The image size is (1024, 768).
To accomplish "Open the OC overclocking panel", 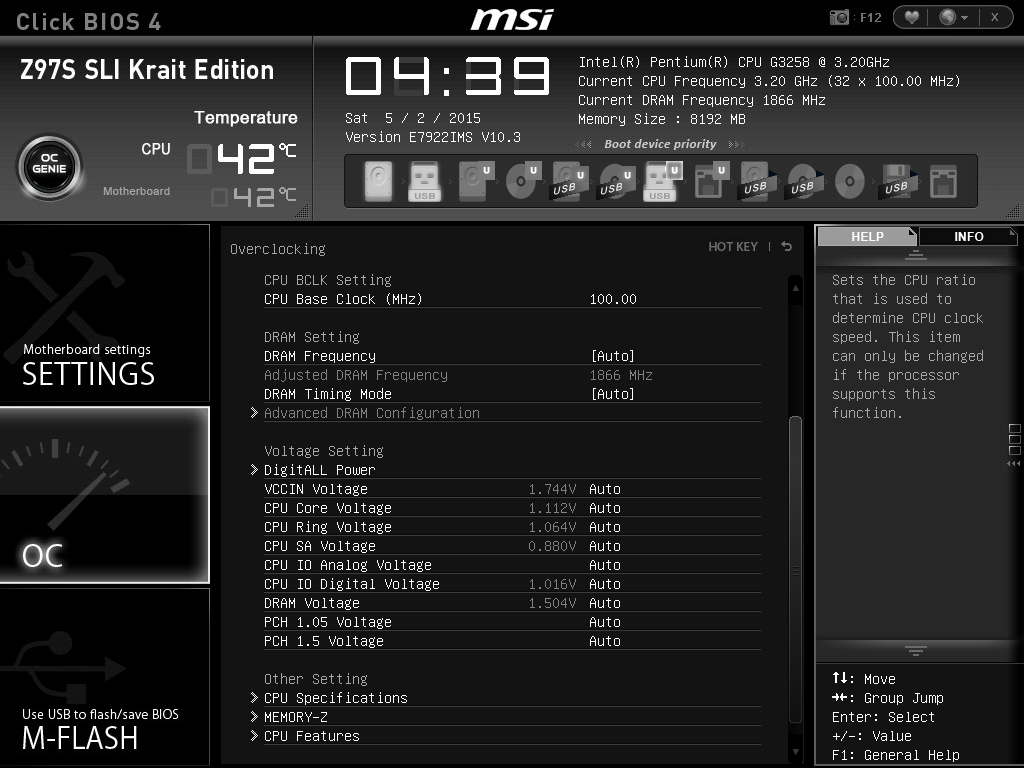I will point(104,495).
